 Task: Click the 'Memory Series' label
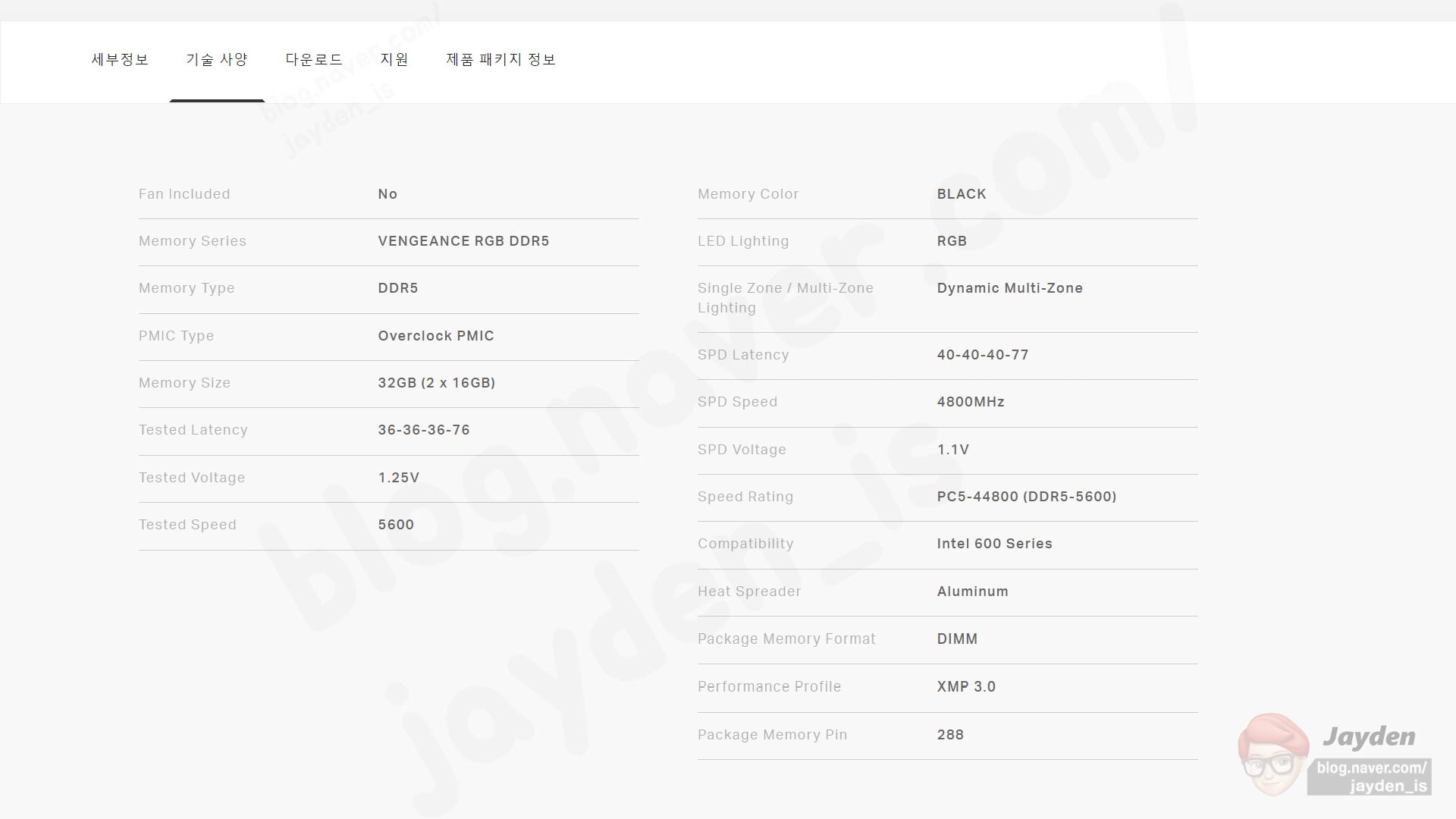coord(193,241)
